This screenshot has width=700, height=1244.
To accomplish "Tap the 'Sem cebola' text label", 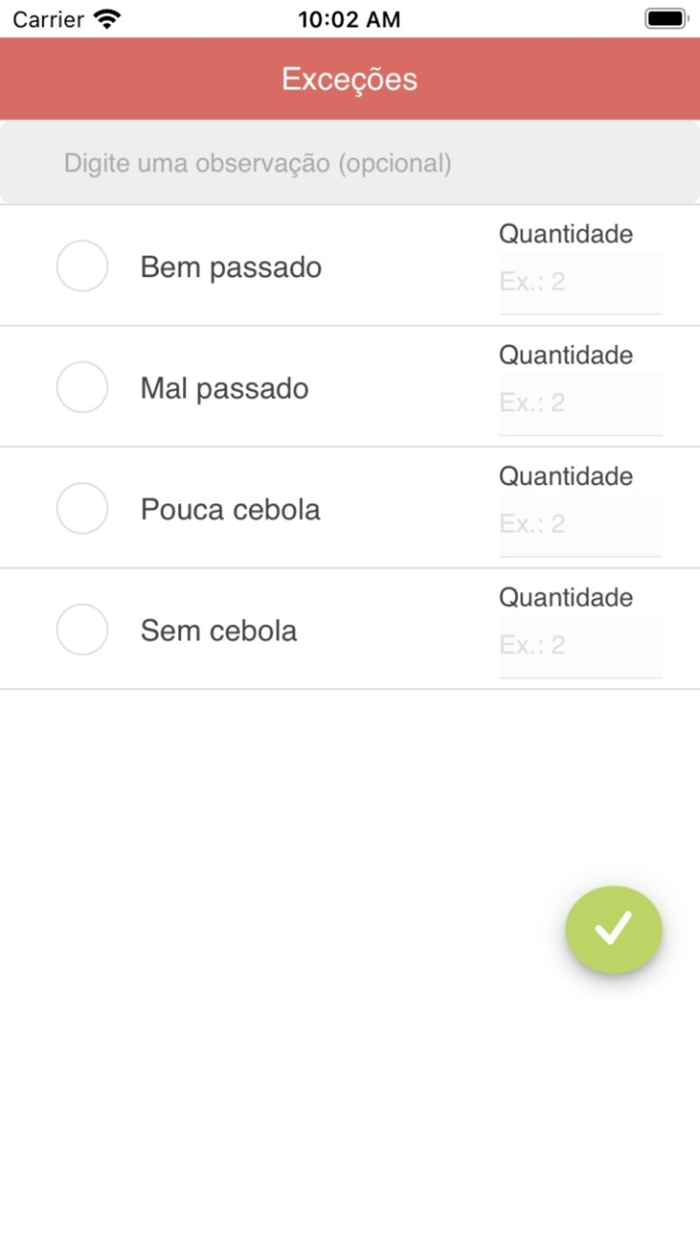I will (218, 631).
